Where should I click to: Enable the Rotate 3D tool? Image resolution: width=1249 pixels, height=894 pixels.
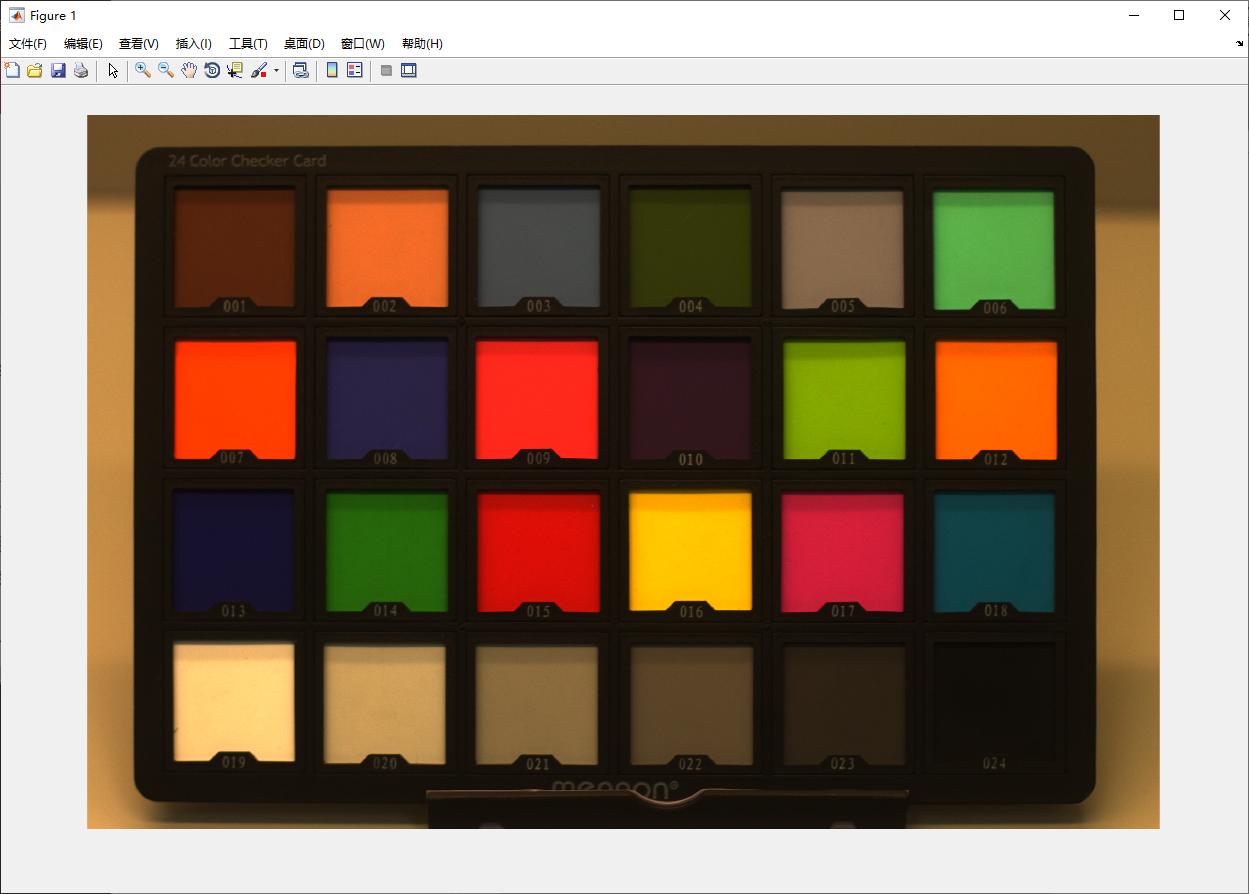[x=212, y=70]
